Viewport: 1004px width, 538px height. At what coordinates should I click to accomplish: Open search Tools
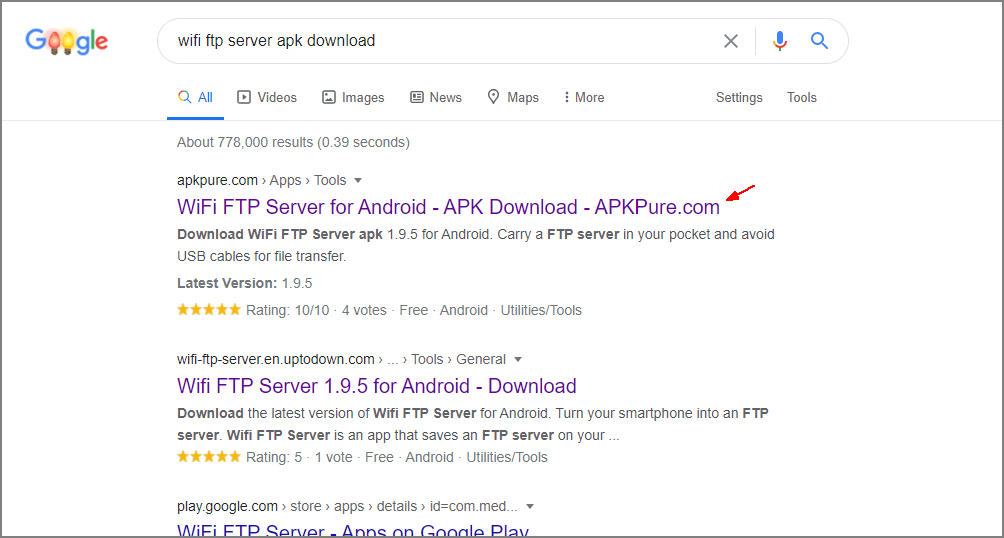tap(802, 97)
